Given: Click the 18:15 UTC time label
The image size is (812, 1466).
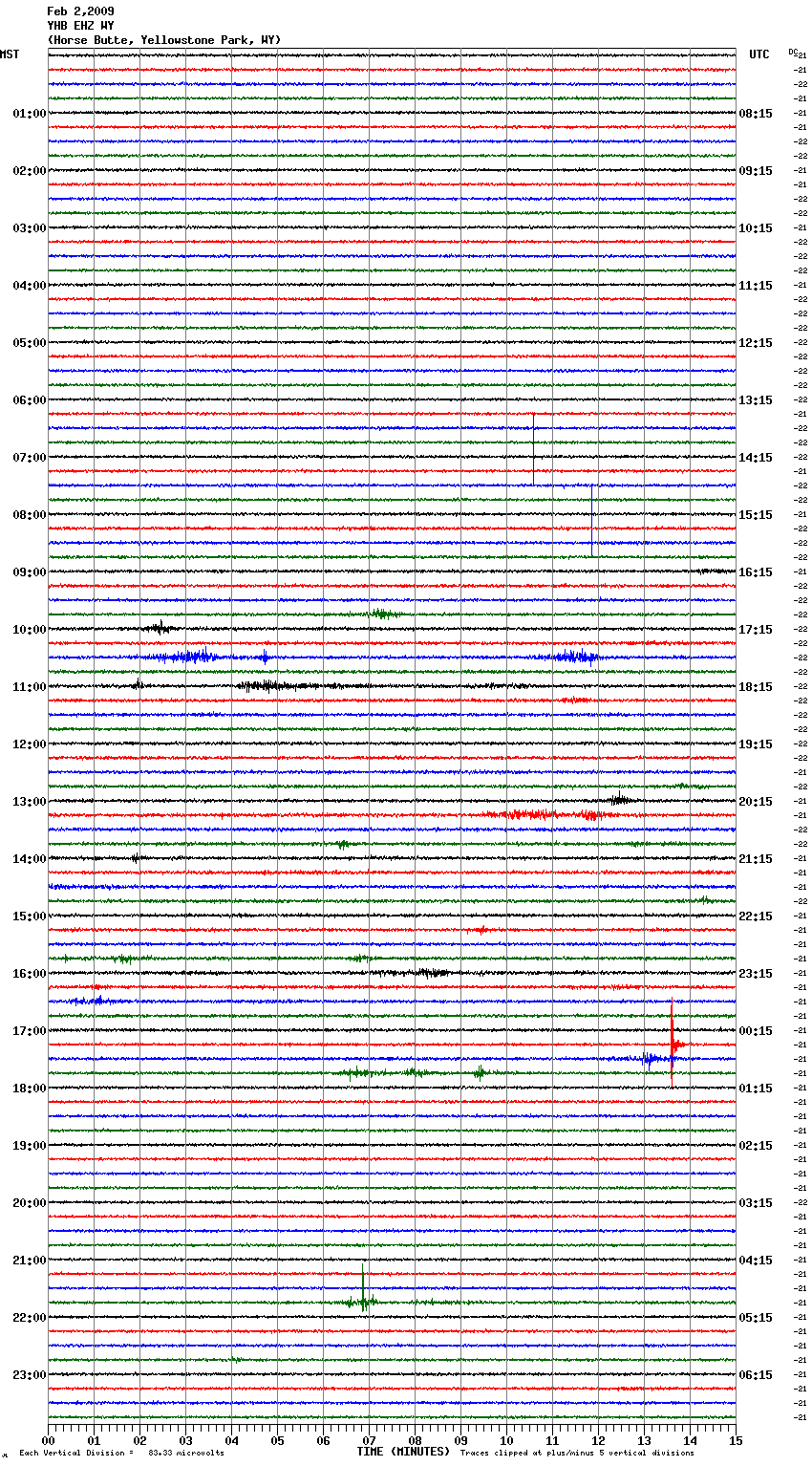Looking at the screenshot, I should tap(756, 687).
